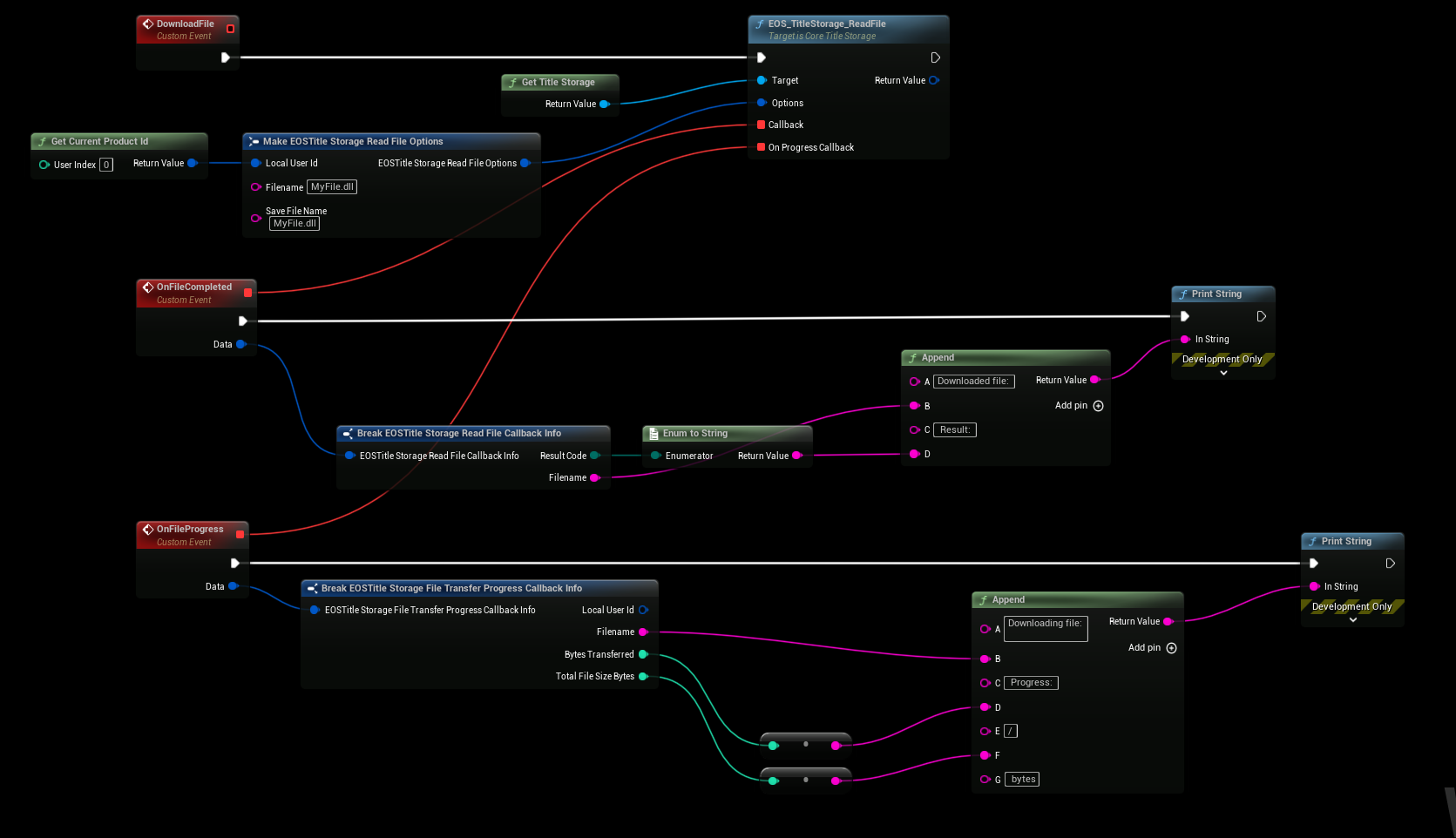Click the DownloadFile execution output pin
Viewport: 1456px width, 838px height.
click(225, 57)
